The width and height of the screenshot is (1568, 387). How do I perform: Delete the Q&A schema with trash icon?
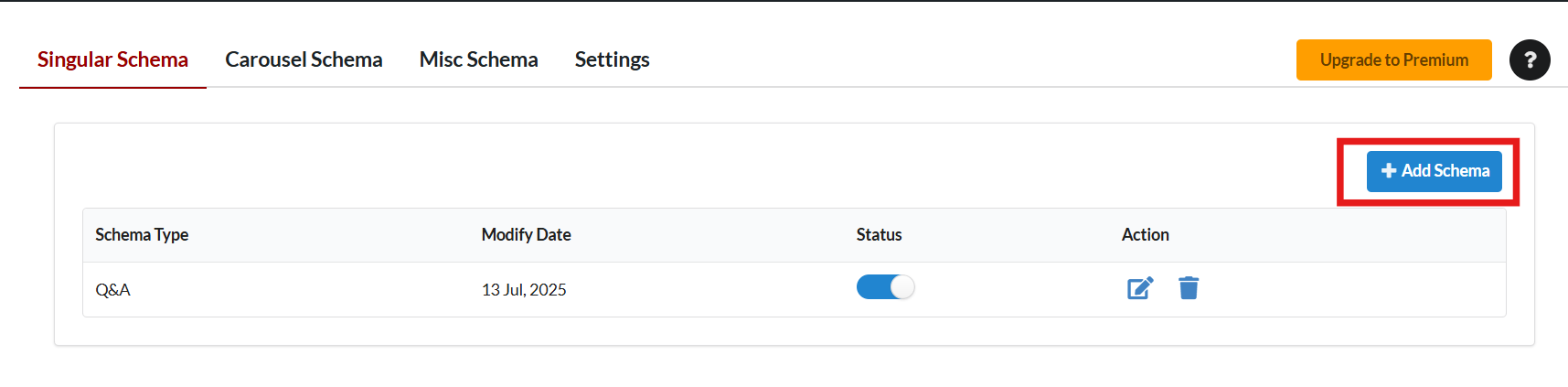coord(1189,288)
